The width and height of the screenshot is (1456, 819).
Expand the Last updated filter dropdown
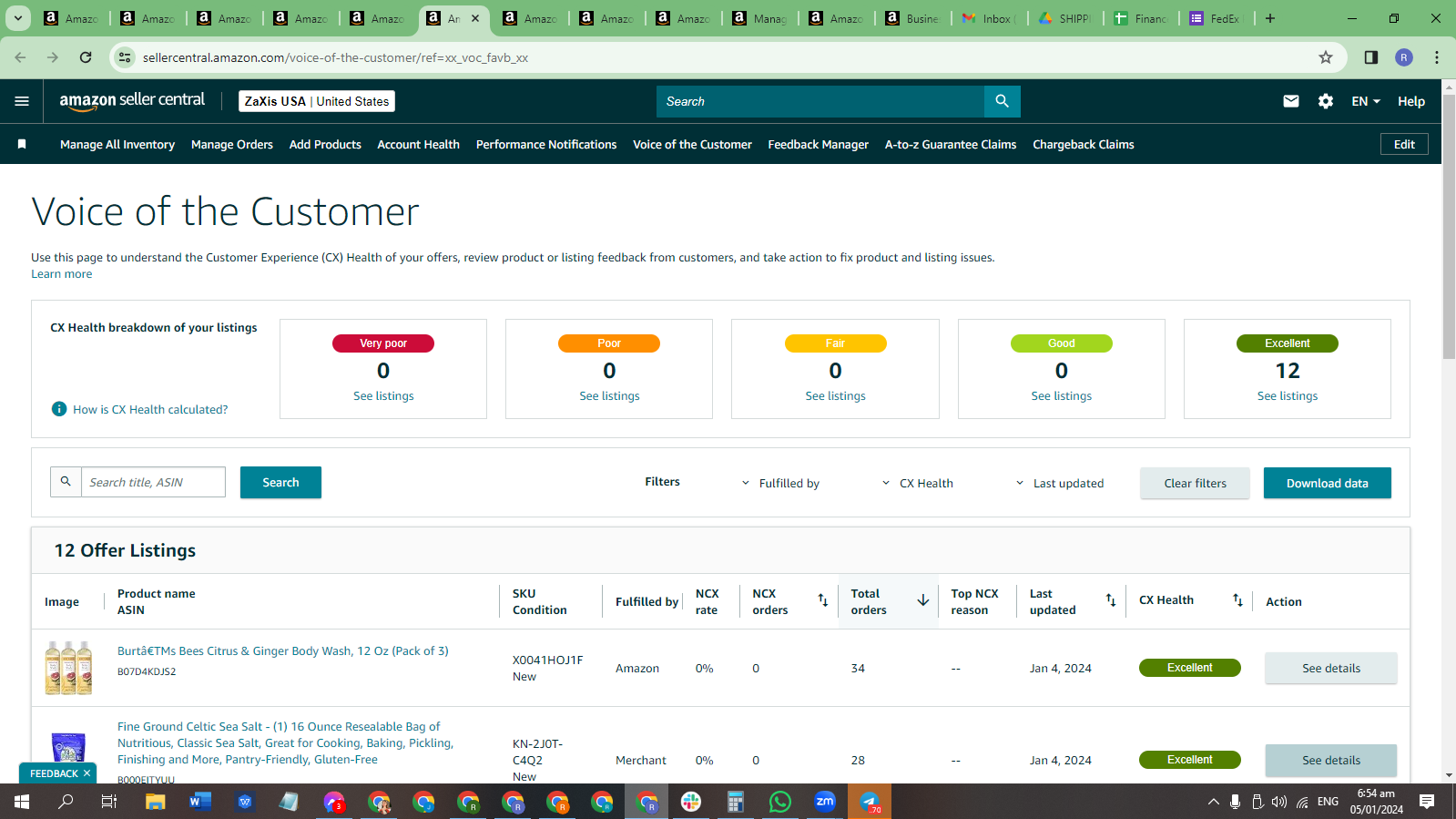[1059, 483]
